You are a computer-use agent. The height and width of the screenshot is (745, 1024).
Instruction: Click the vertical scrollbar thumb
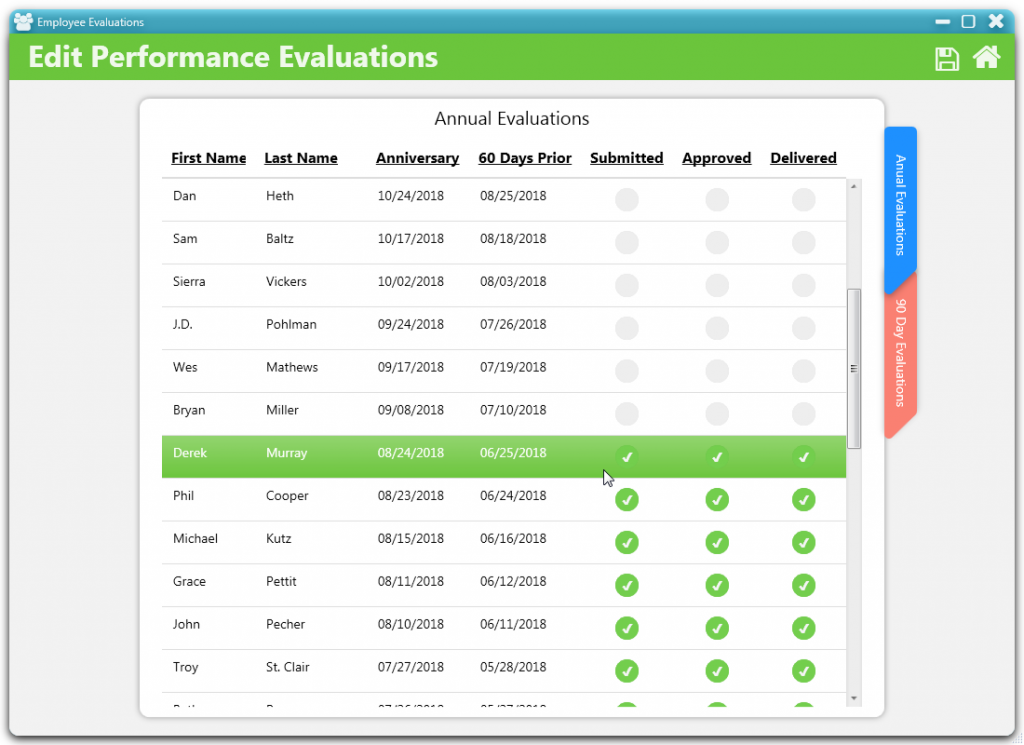click(854, 369)
